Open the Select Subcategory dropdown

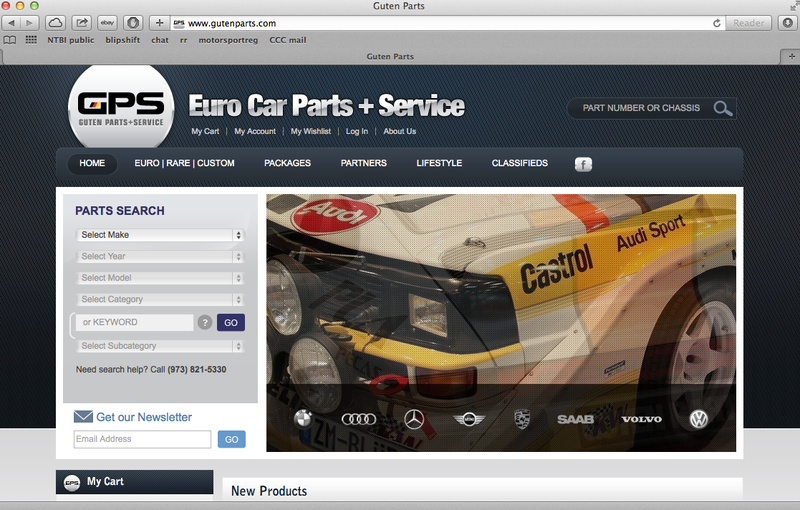click(160, 346)
